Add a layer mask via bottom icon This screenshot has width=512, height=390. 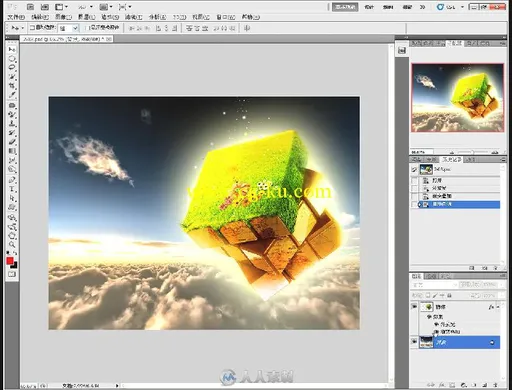tap(452, 385)
